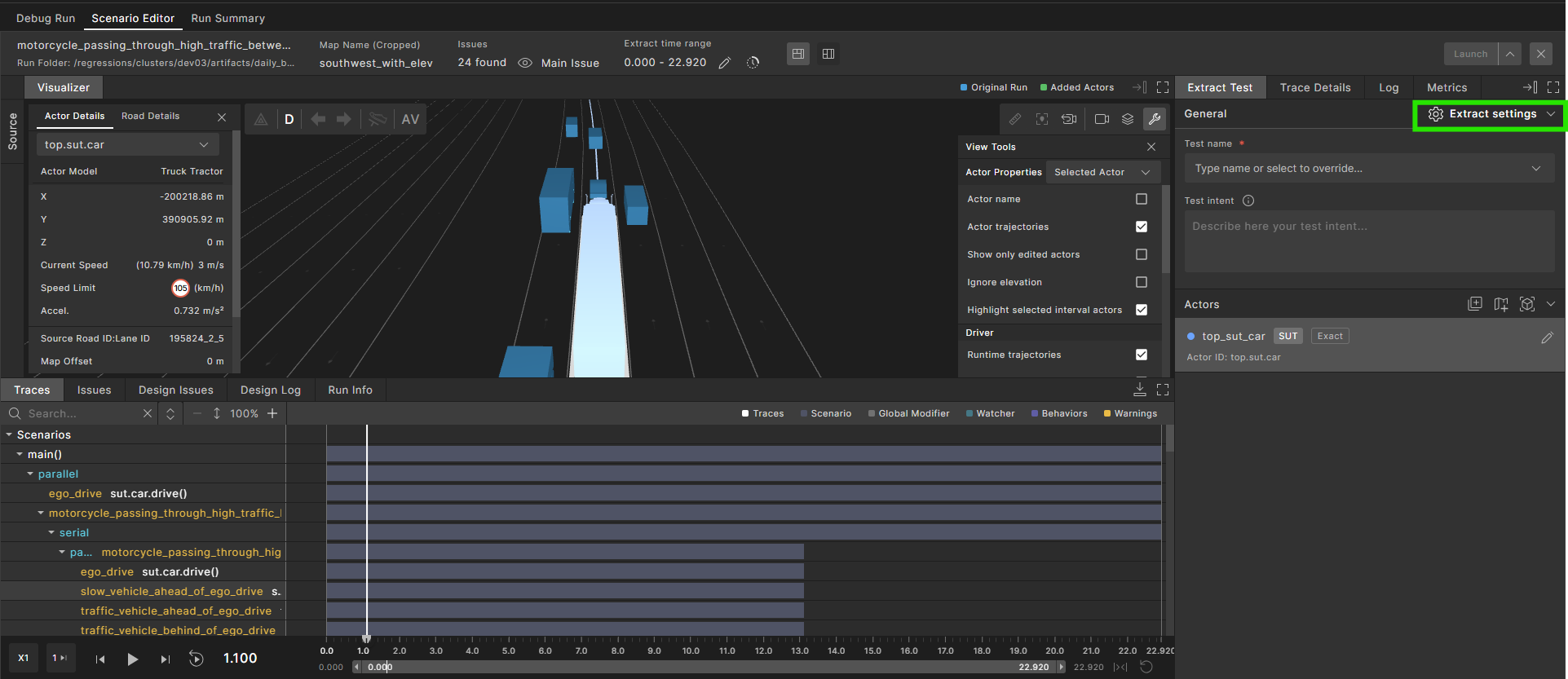Edit top_sut_car actor with pencil icon
This screenshot has width=1568, height=679.
click(1547, 337)
